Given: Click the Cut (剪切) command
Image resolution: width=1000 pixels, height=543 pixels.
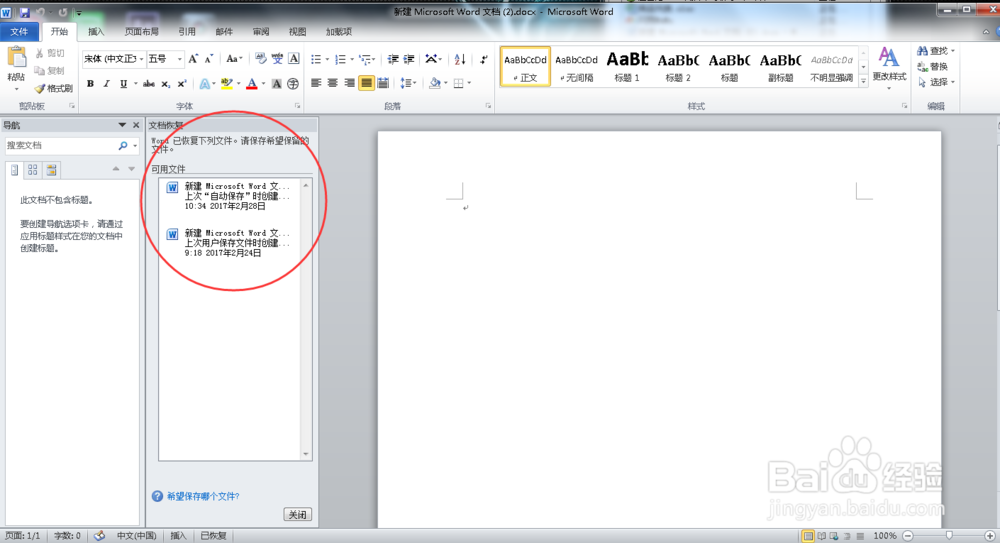Looking at the screenshot, I should point(50,54).
